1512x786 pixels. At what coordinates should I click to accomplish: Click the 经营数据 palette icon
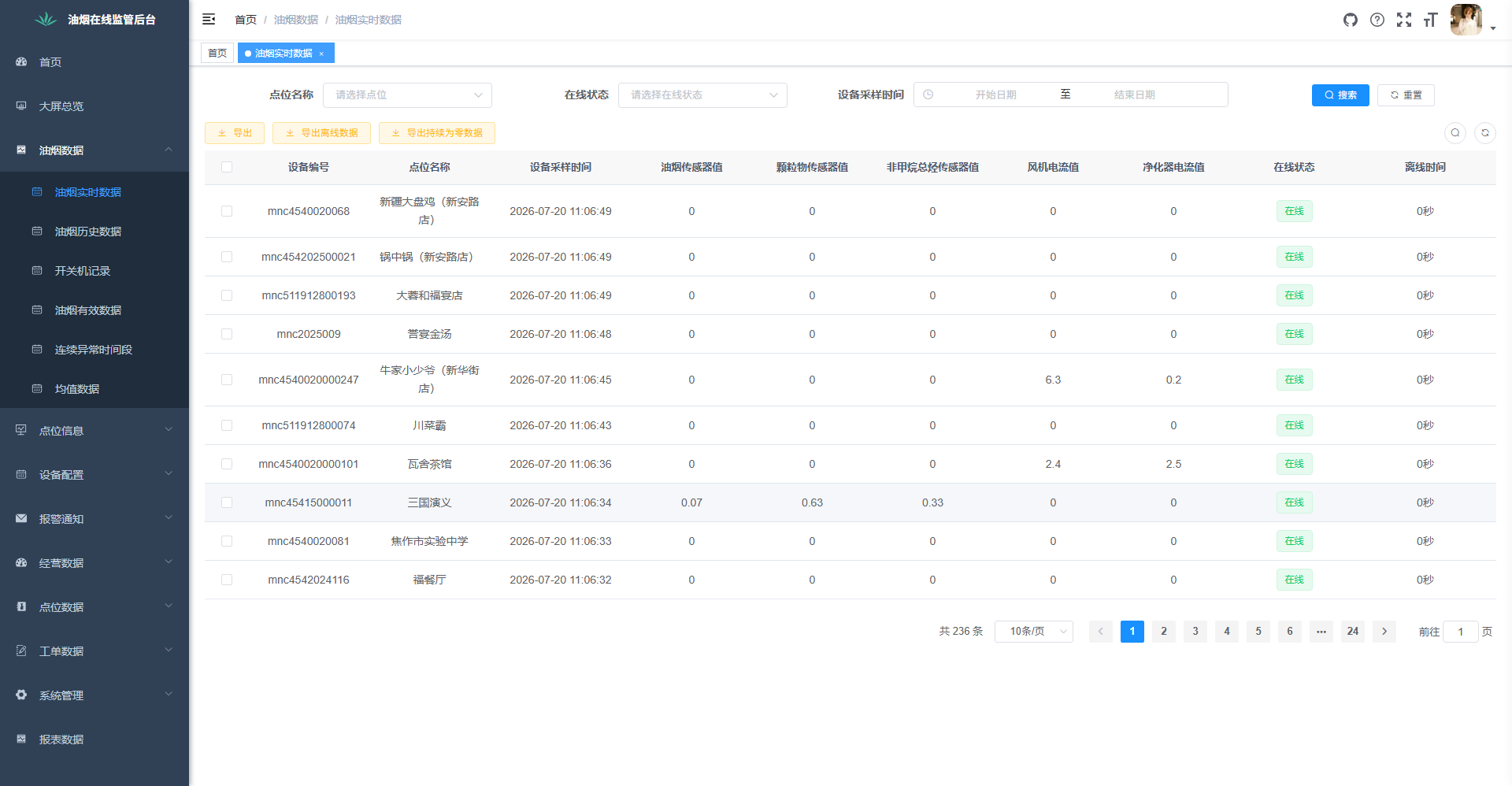click(21, 562)
